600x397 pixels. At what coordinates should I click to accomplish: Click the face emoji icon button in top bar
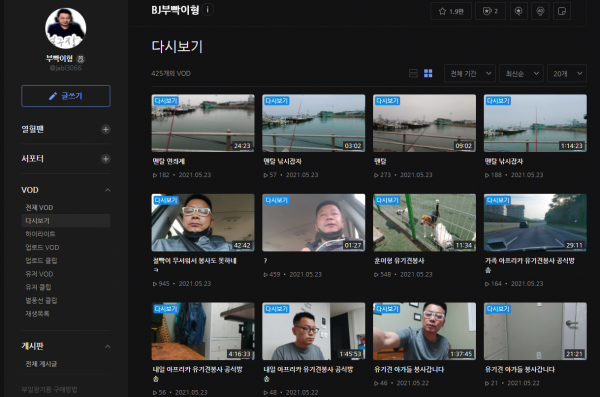540,11
